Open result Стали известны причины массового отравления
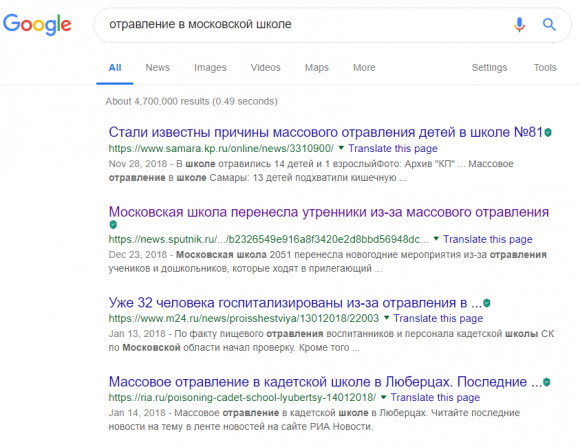This screenshot has height=445, width=580. coord(326,132)
